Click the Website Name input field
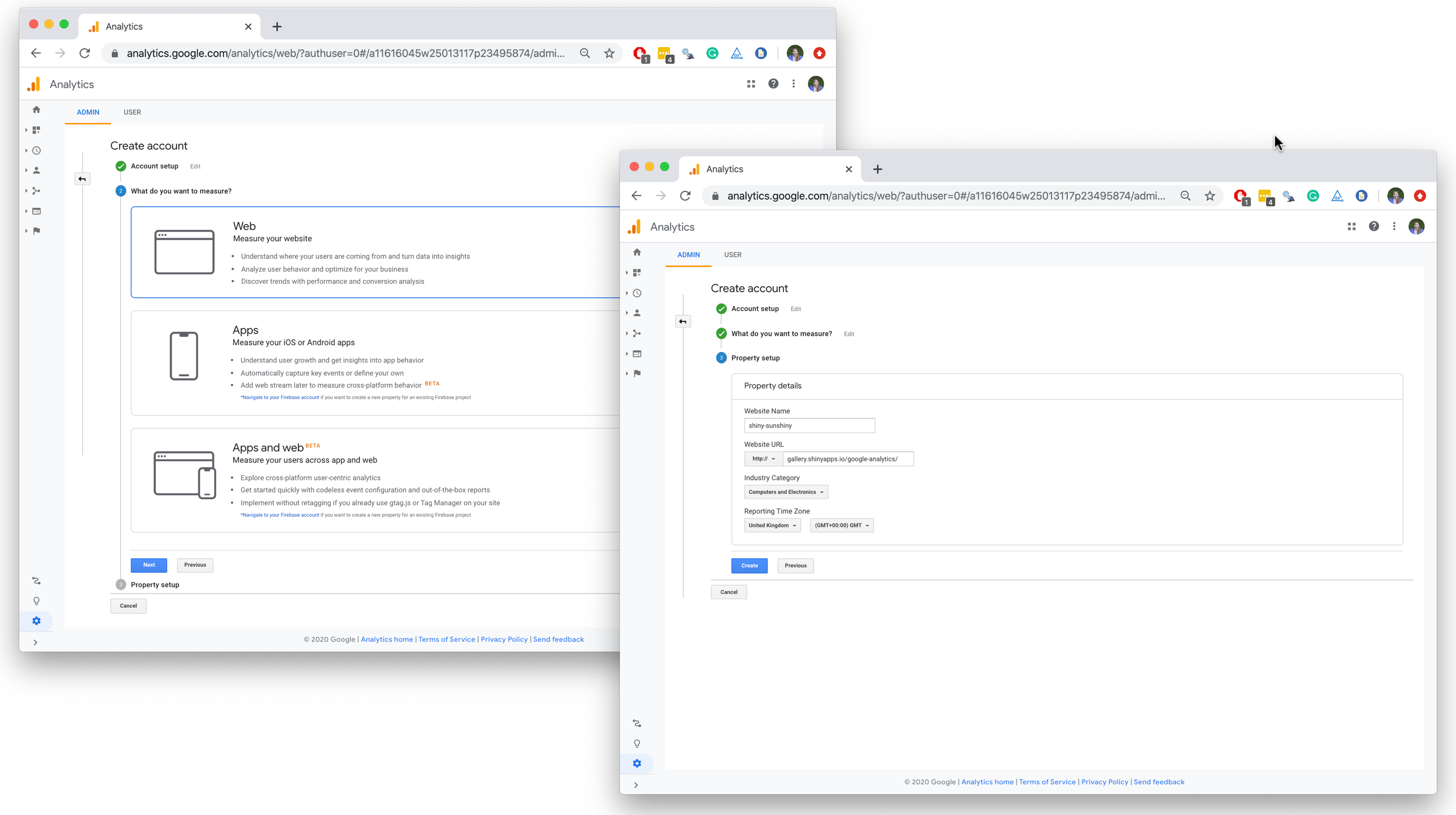This screenshot has width=1456, height=815. (x=809, y=426)
